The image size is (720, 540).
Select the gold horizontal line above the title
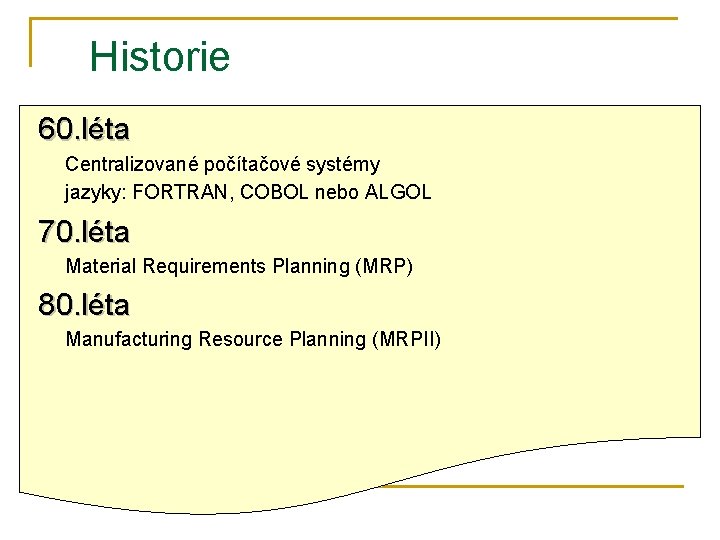(x=354, y=19)
